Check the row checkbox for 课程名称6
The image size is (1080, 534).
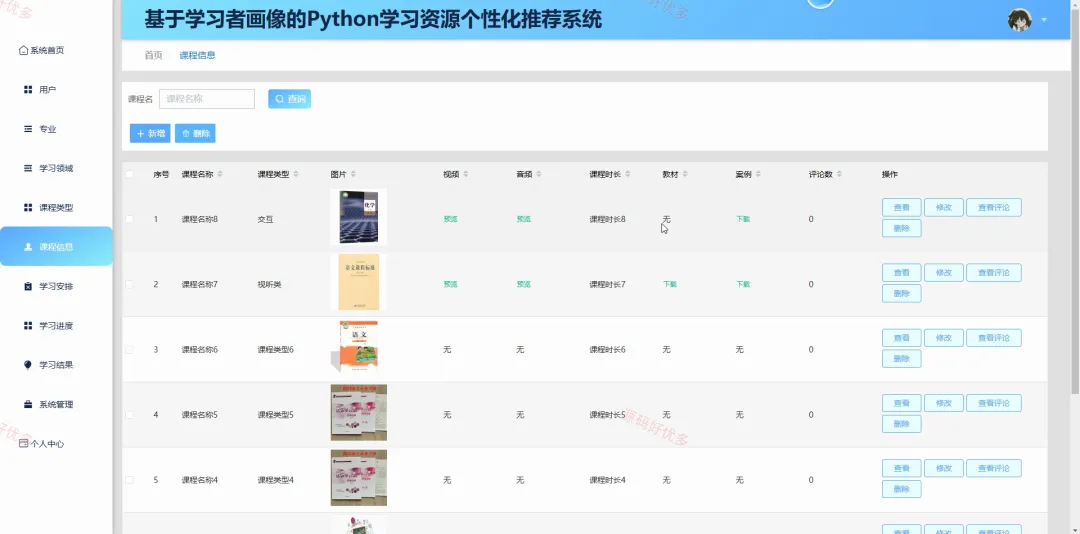pyautogui.click(x=129, y=350)
